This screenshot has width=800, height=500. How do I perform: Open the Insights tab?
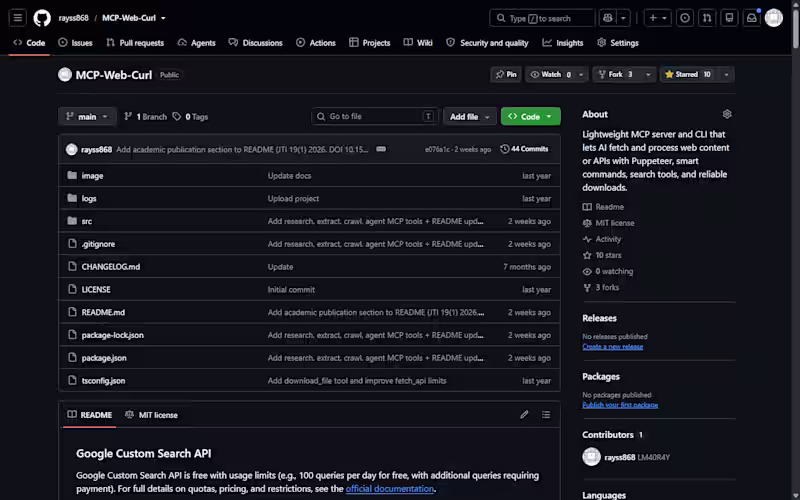[x=563, y=43]
